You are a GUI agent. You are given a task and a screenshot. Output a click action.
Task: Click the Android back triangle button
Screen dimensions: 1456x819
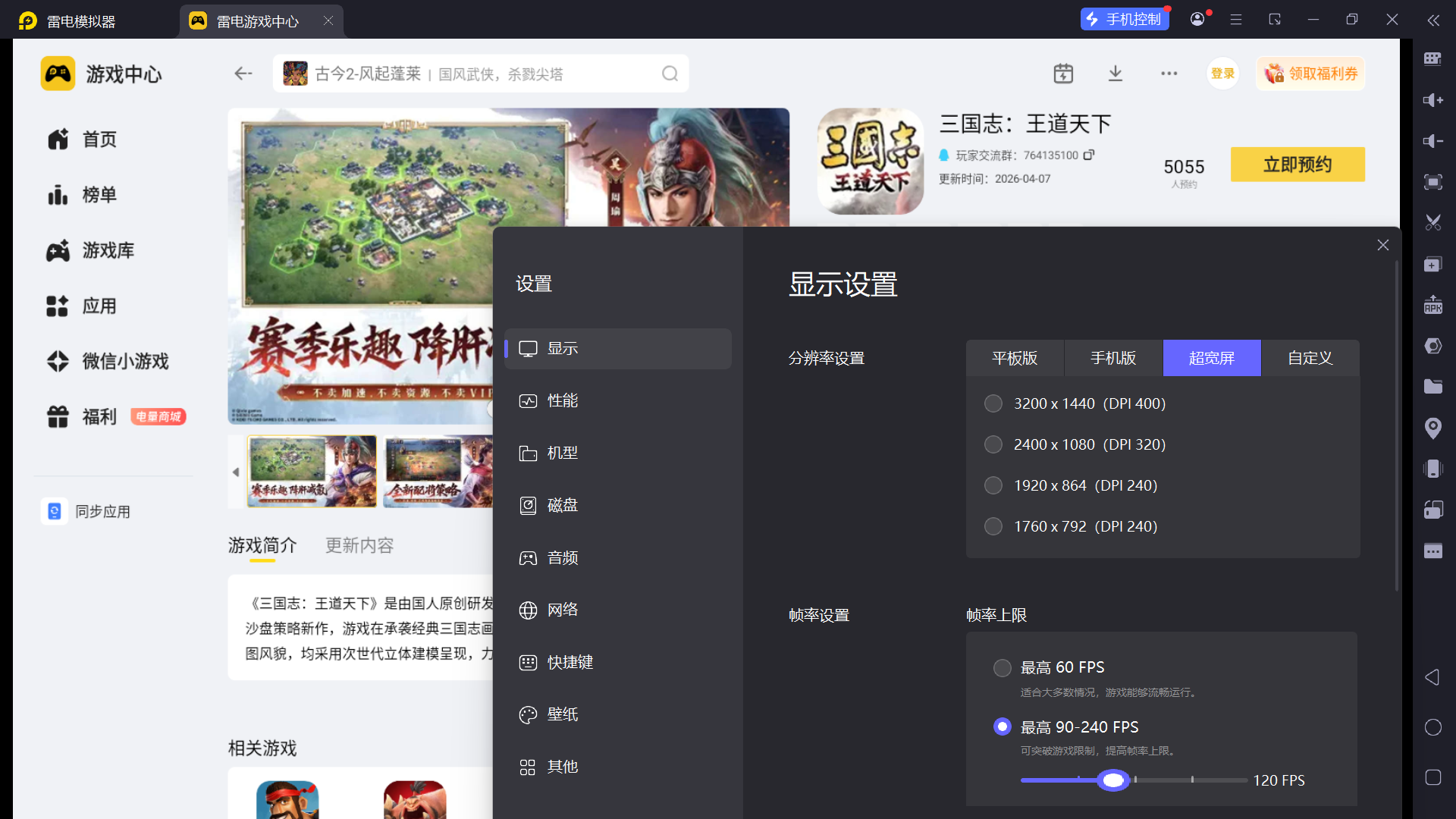point(1432,677)
